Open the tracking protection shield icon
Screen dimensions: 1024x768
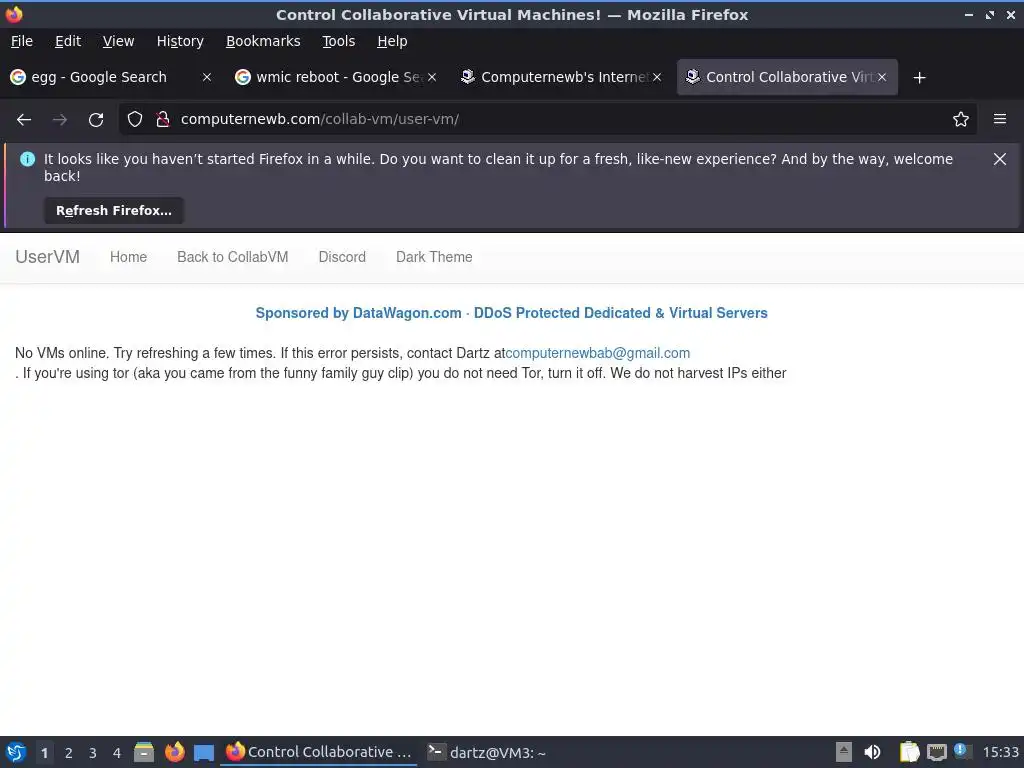click(x=135, y=119)
